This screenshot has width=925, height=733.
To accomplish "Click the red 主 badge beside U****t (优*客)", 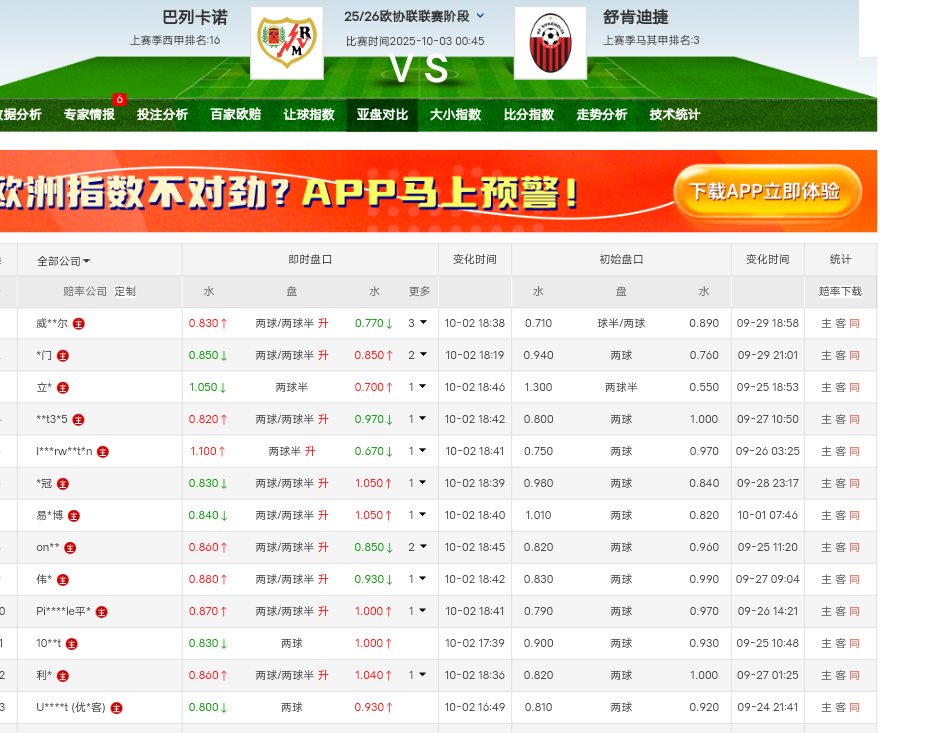I will [116, 708].
